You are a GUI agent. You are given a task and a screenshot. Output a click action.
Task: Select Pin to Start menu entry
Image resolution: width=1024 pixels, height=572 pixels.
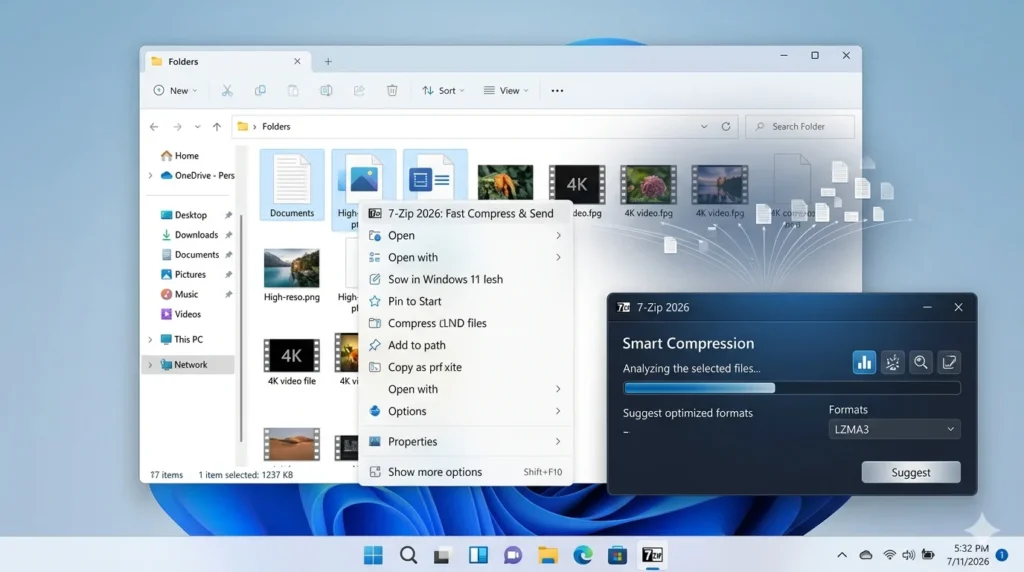tap(466, 301)
